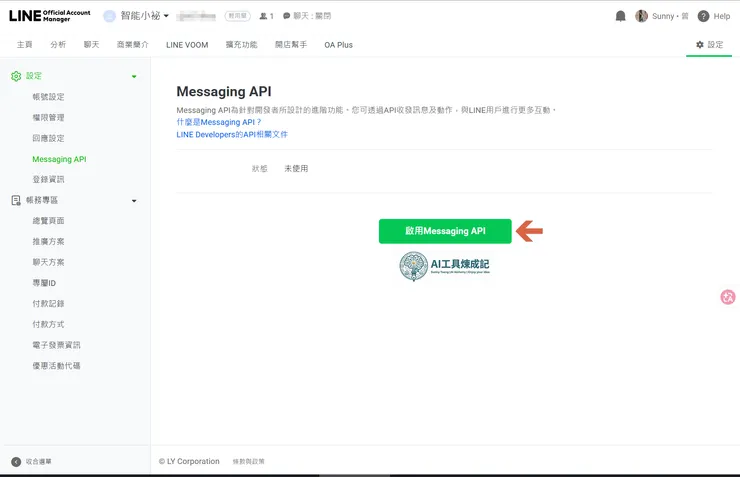Click the © LY Corporation footer text
The image size is (740, 477).
click(189, 461)
